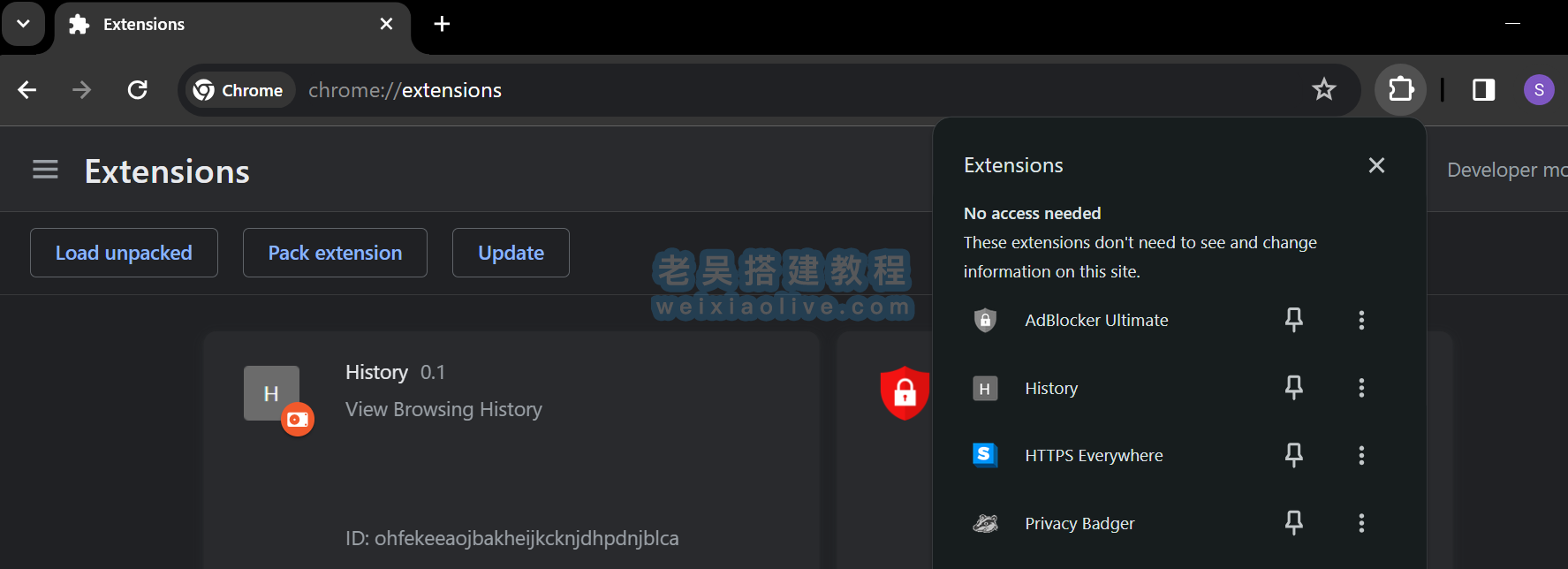Open more actions menu for History
1568x569 pixels.
point(1361,388)
